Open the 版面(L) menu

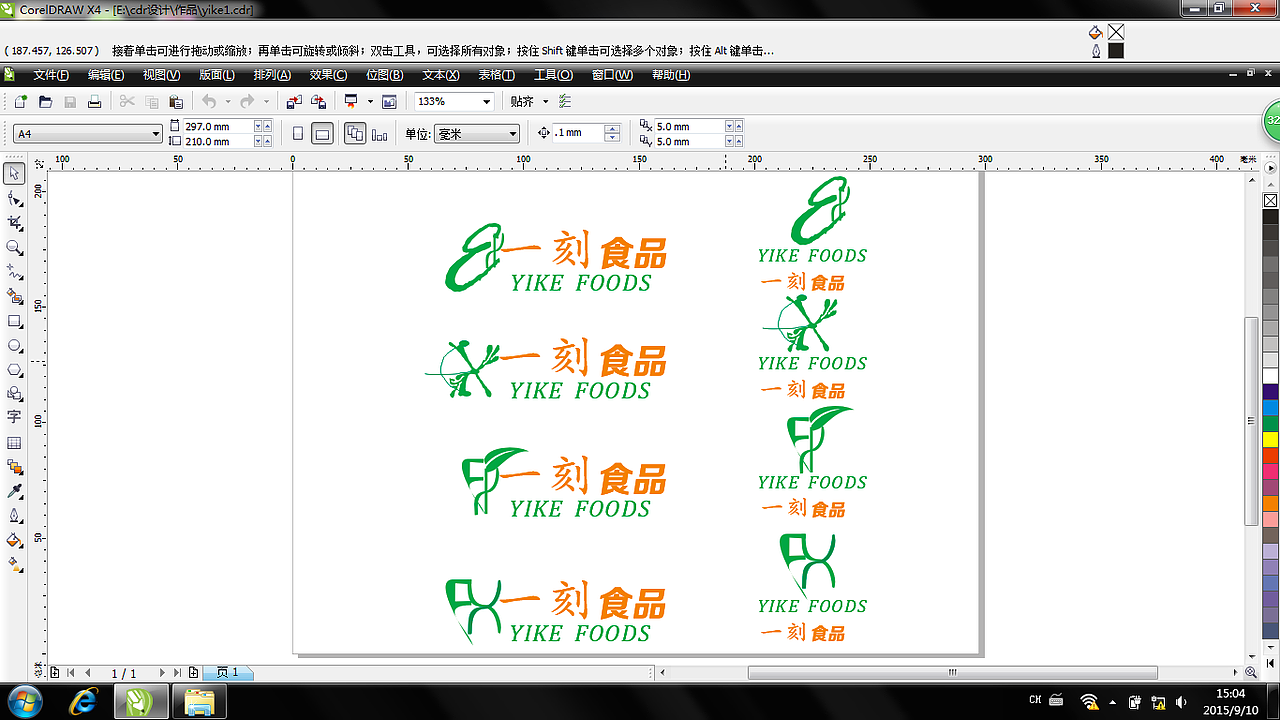[217, 75]
